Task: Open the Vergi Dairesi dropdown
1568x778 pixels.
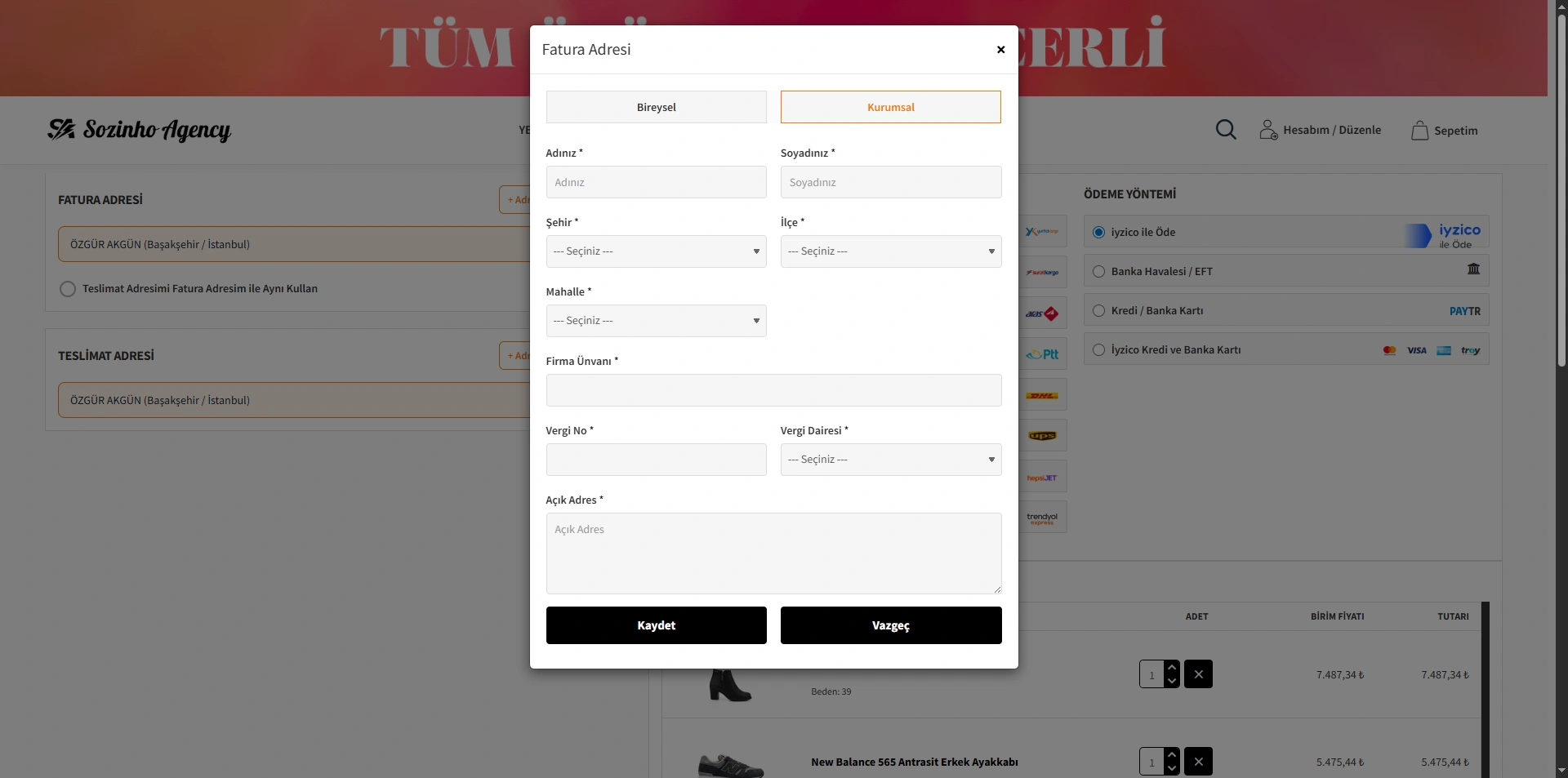Action: (x=890, y=460)
